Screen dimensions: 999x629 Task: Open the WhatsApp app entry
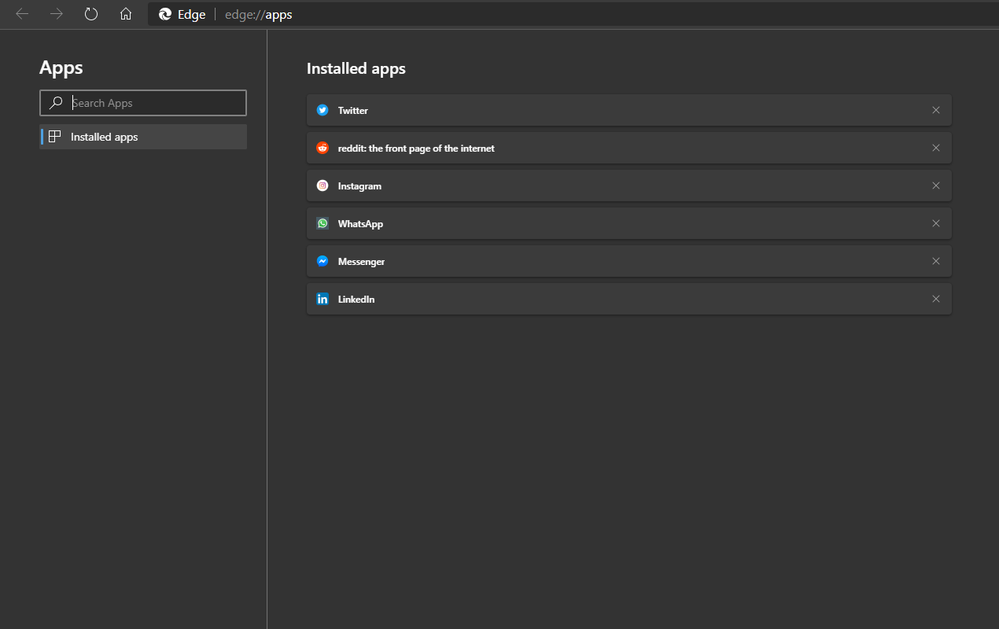361,224
